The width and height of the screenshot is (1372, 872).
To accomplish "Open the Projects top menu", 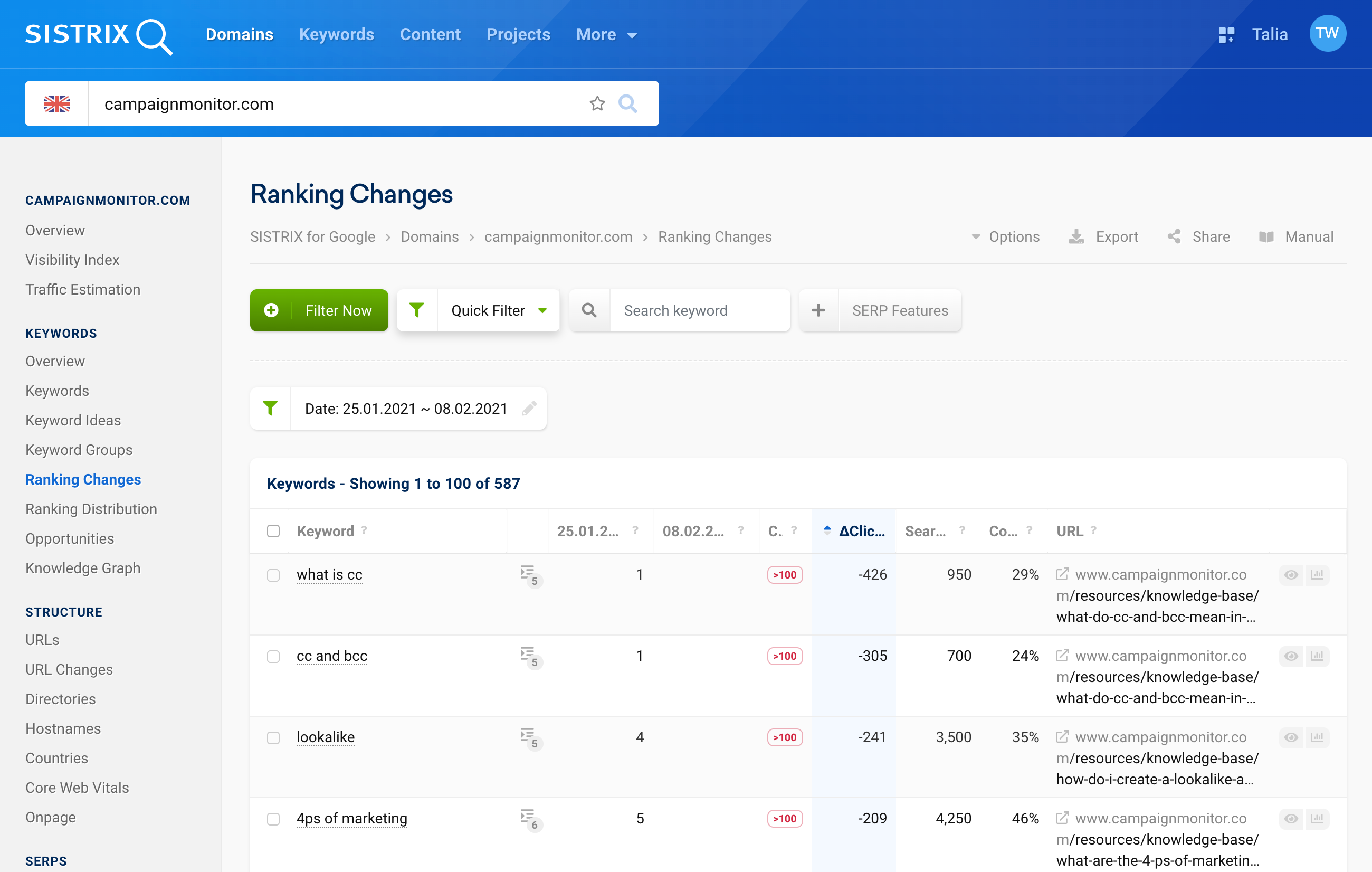I will 519,35.
